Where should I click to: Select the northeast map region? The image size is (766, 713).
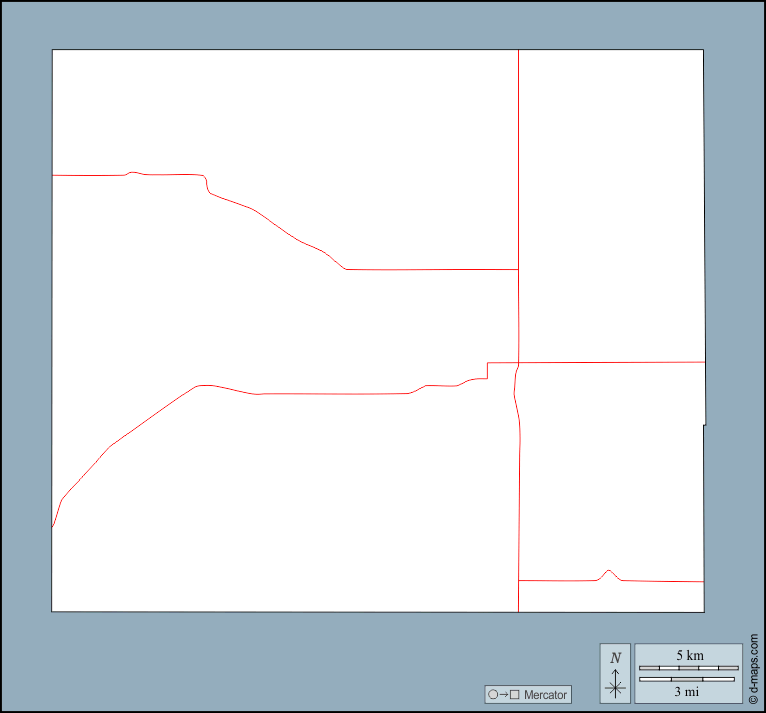610,200
